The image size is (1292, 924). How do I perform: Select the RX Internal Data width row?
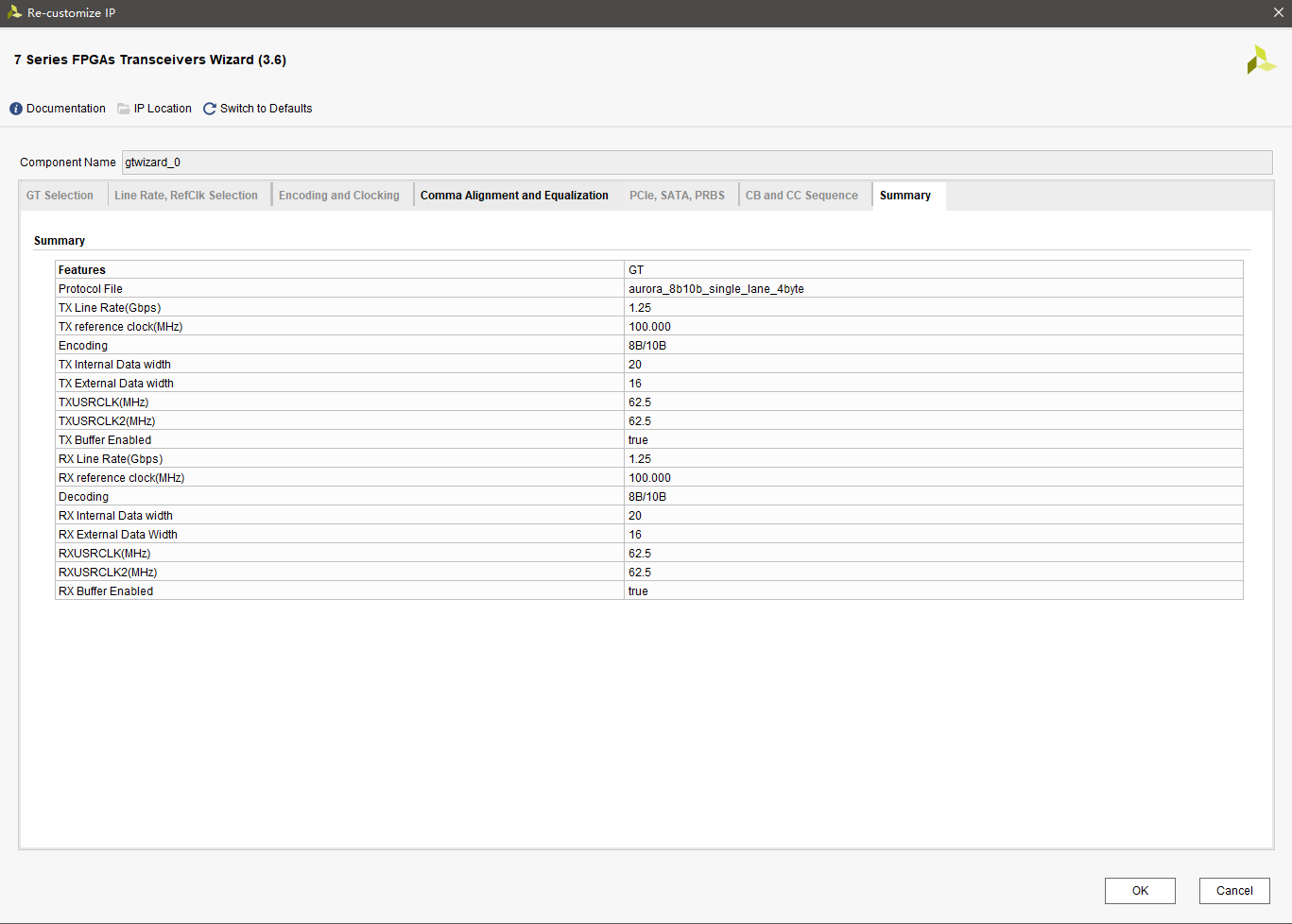click(649, 516)
